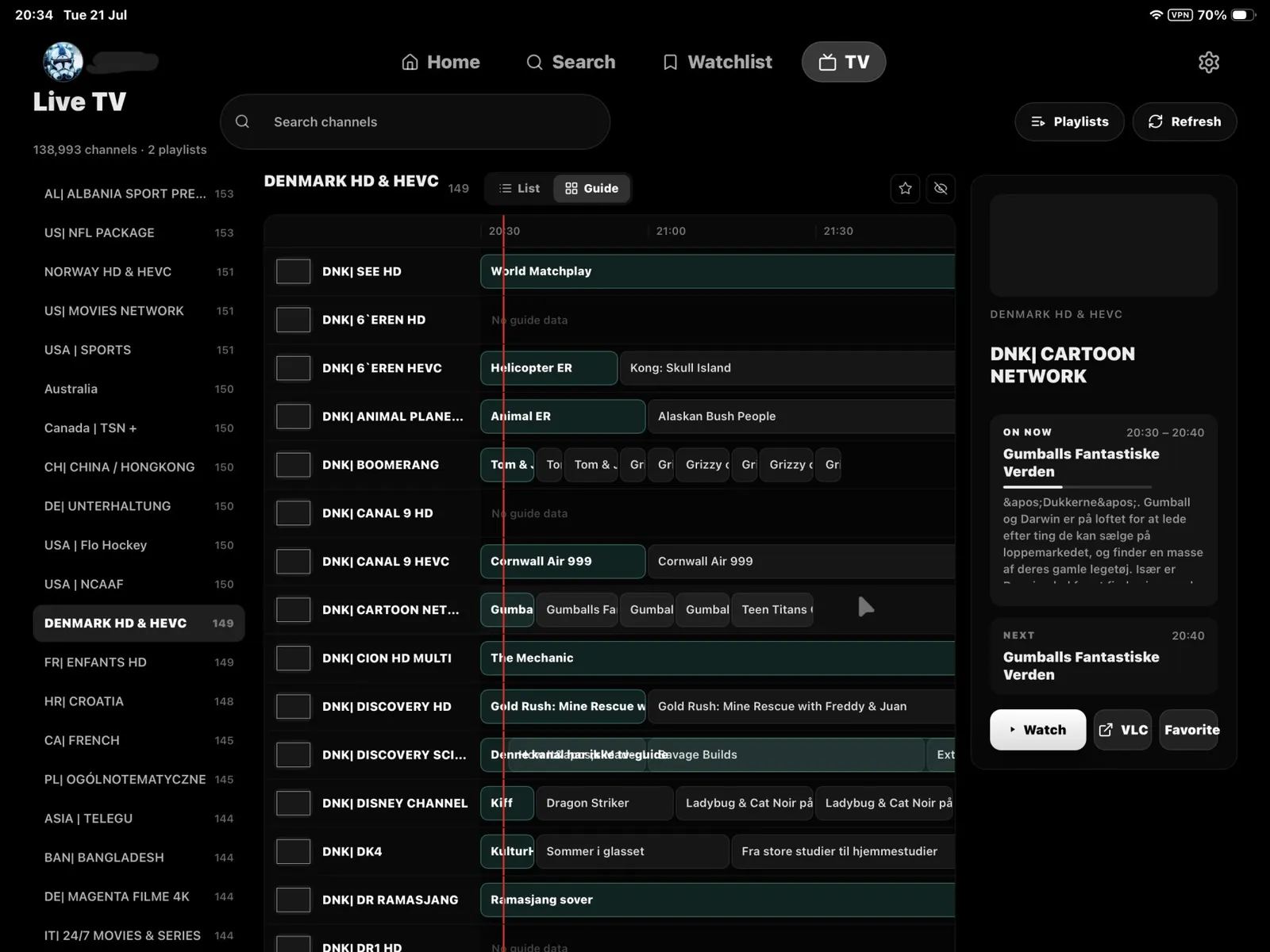Image resolution: width=1270 pixels, height=952 pixels.
Task: Select USA | SPORTS category
Action: point(139,350)
